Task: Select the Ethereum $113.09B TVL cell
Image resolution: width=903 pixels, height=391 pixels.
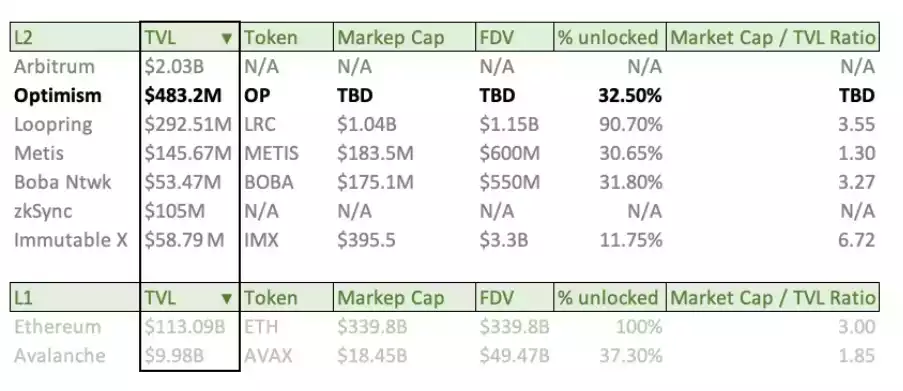Action: [x=189, y=327]
